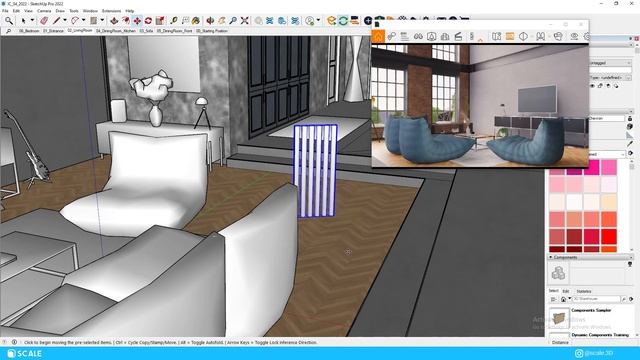The image size is (640, 360).
Task: Click Components search magnifier button
Action: point(624,299)
